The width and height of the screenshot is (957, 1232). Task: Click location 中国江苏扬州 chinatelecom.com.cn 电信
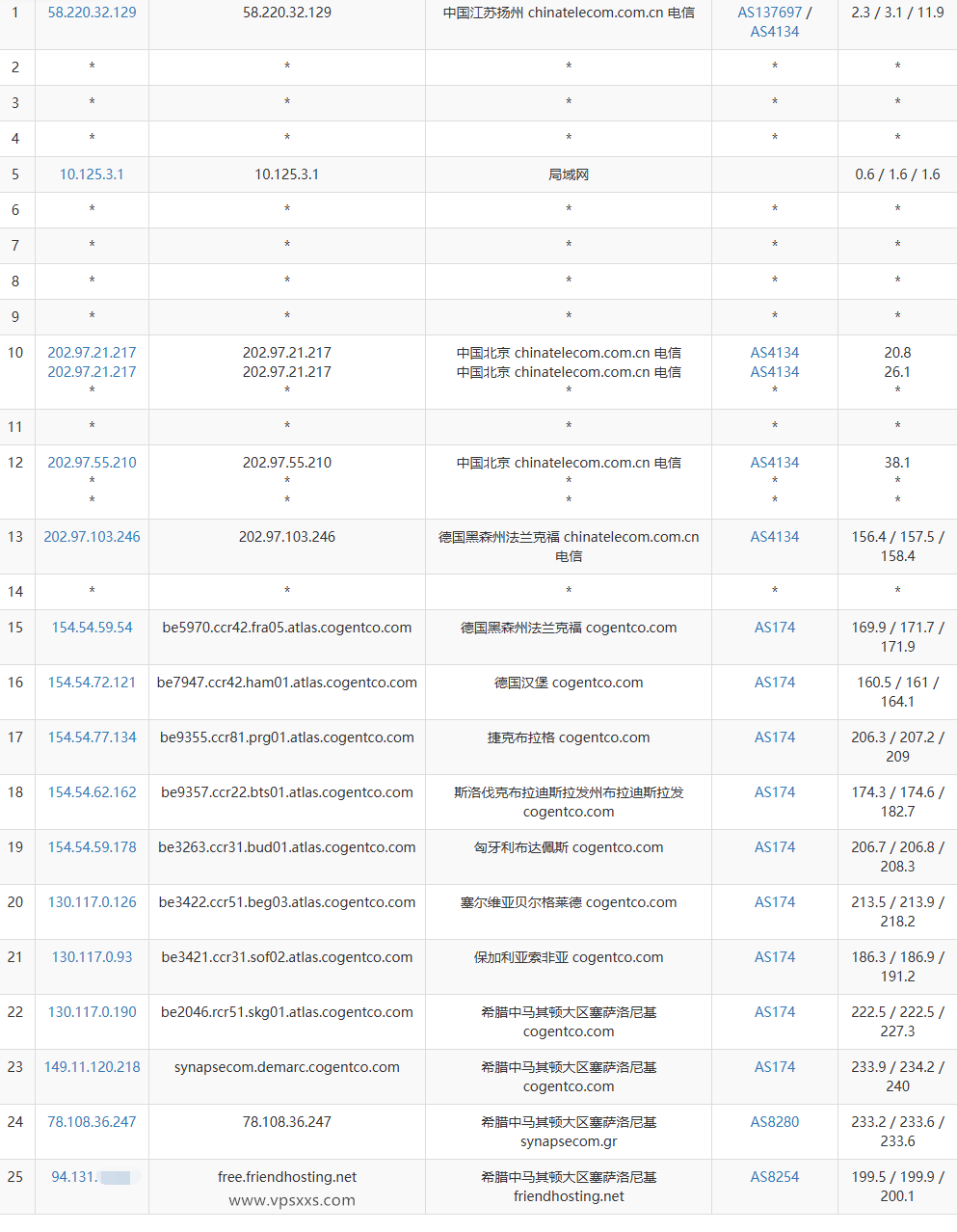coord(569,13)
